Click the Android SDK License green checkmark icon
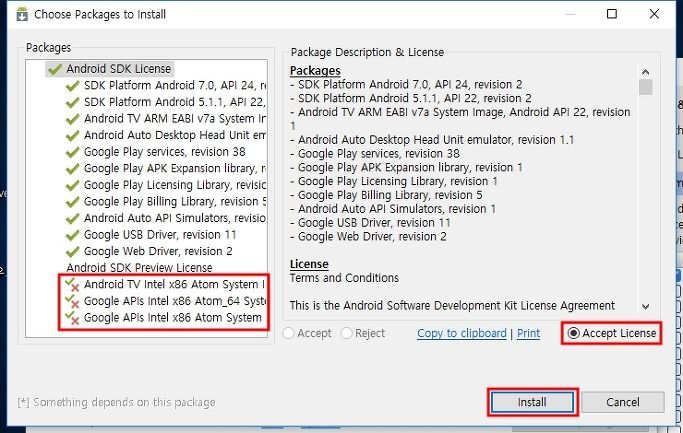 55,69
